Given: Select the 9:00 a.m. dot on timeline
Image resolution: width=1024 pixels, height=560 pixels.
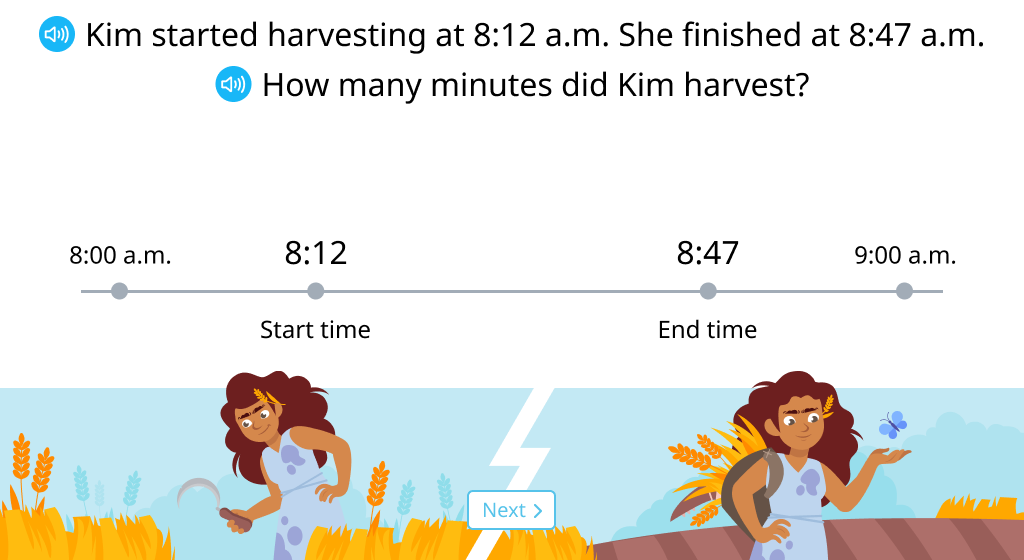Looking at the screenshot, I should point(904,291).
